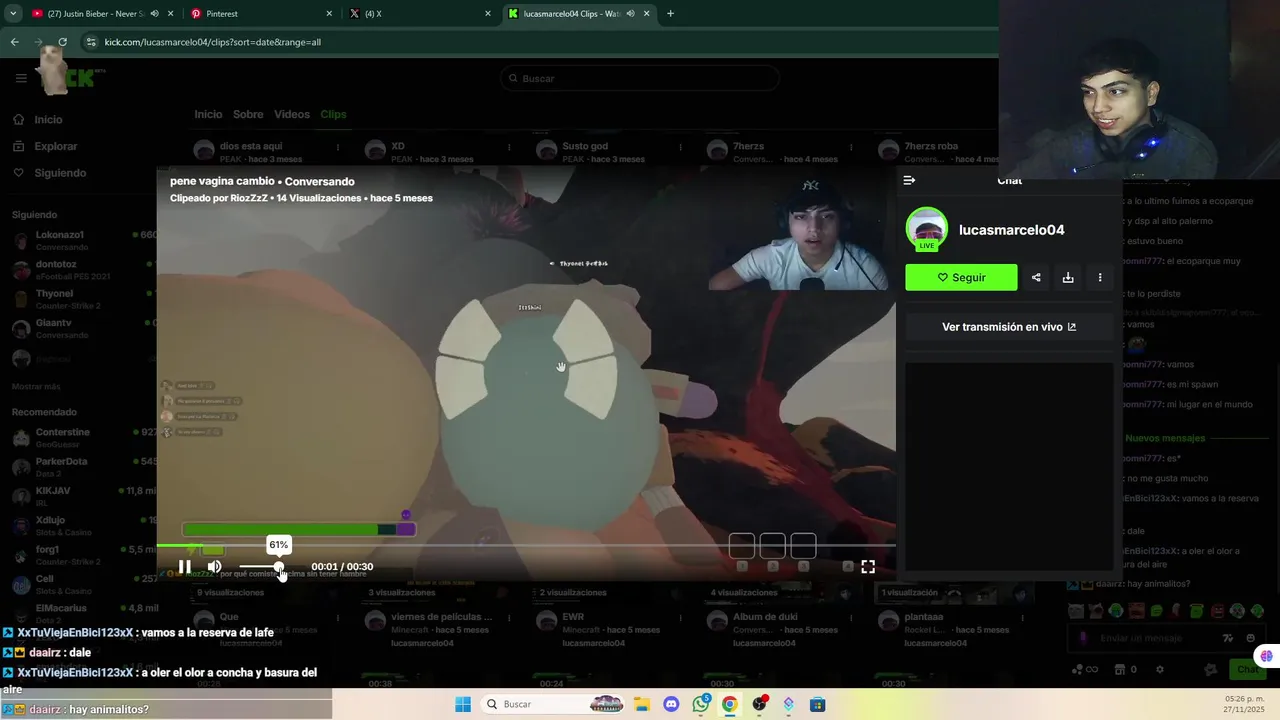Viewport: 1280px width, 720px height.
Task: Follow lucasmarcelo04 with Seguir button
Action: (961, 277)
